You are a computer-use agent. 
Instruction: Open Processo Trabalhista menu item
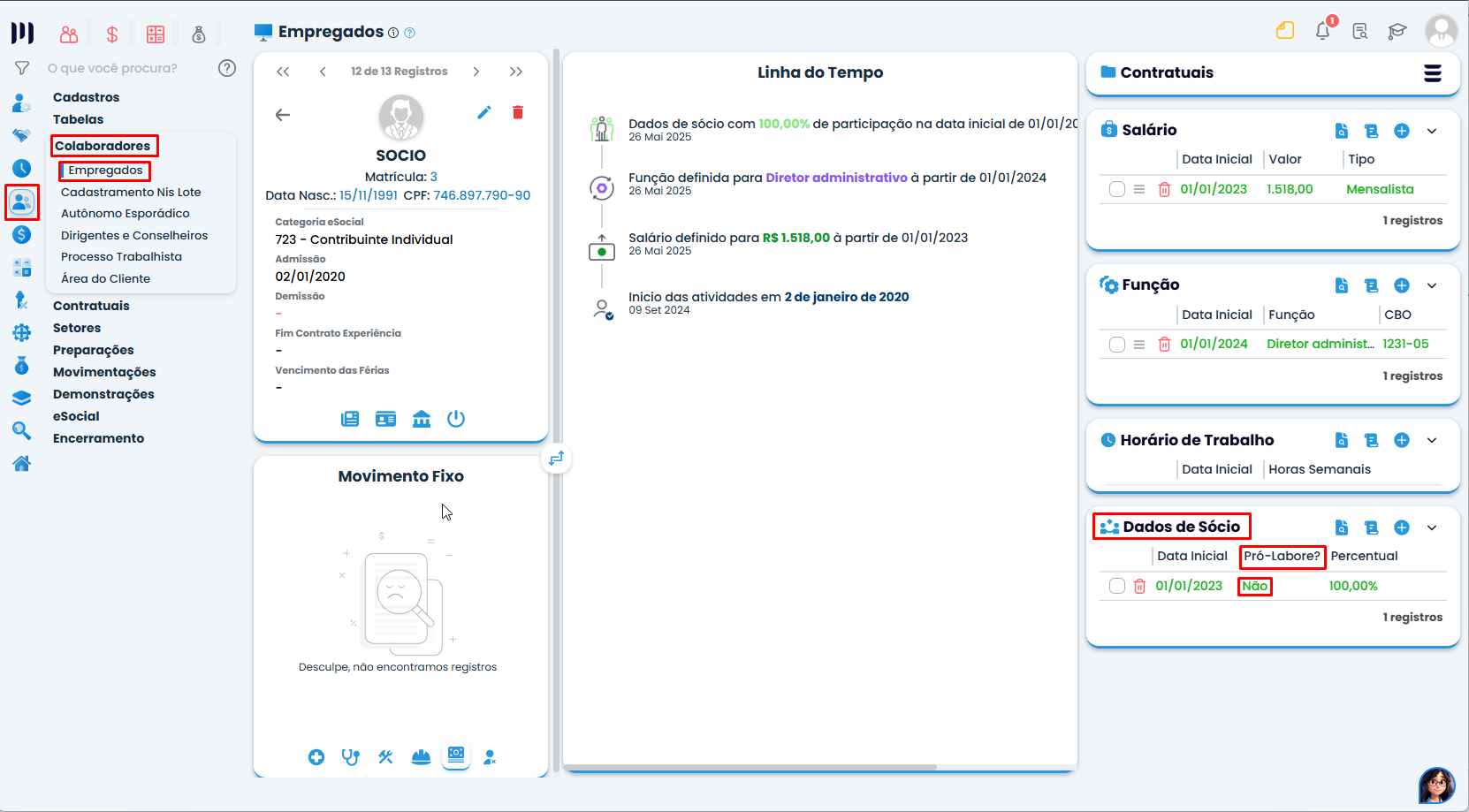coord(121,256)
